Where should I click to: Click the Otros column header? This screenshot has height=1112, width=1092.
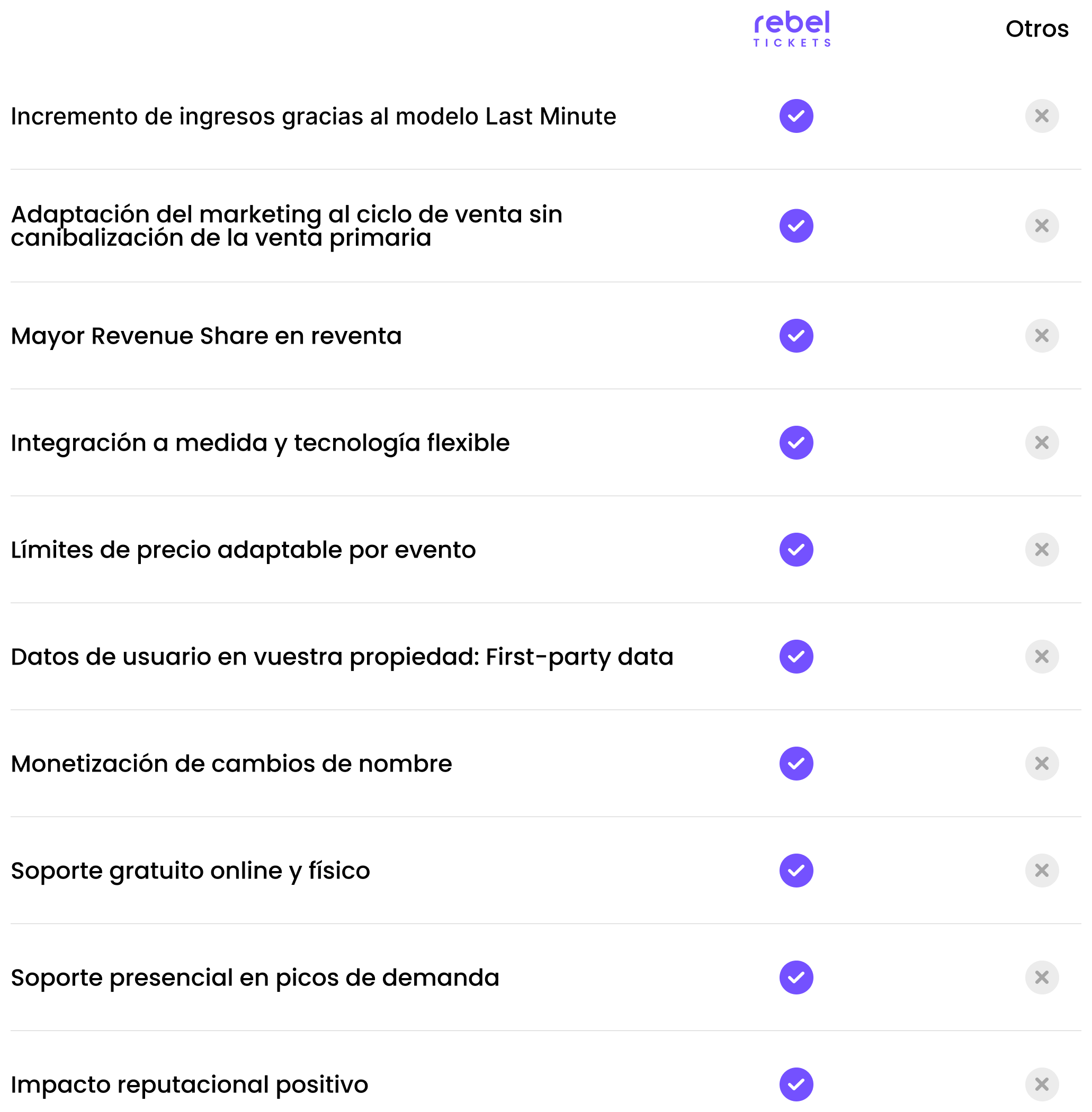pos(1036,29)
